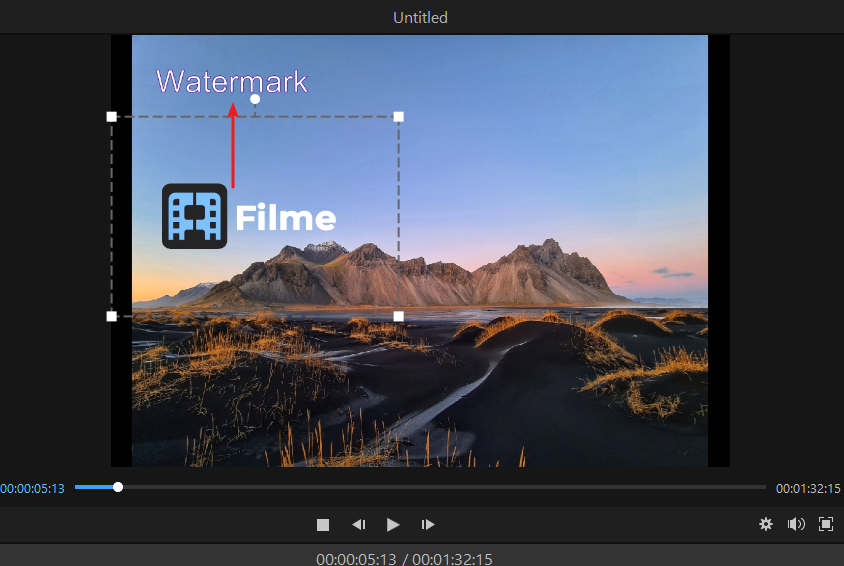
Task: Click the blue current time 00:00:05:13
Action: tap(32, 489)
